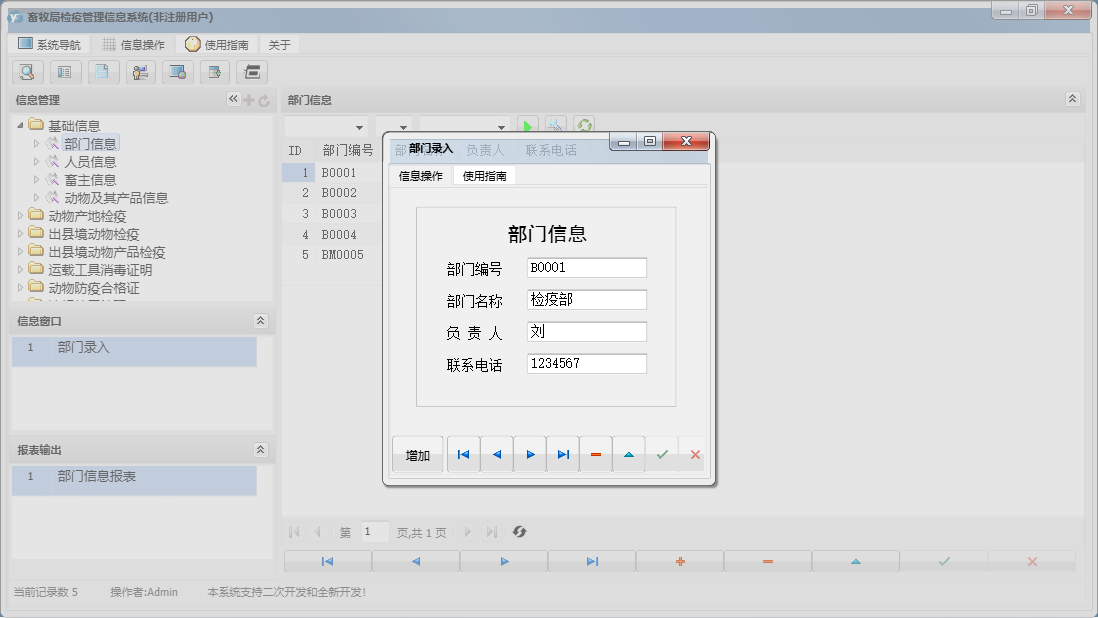Click the 增加 button in the dialog

click(417, 454)
